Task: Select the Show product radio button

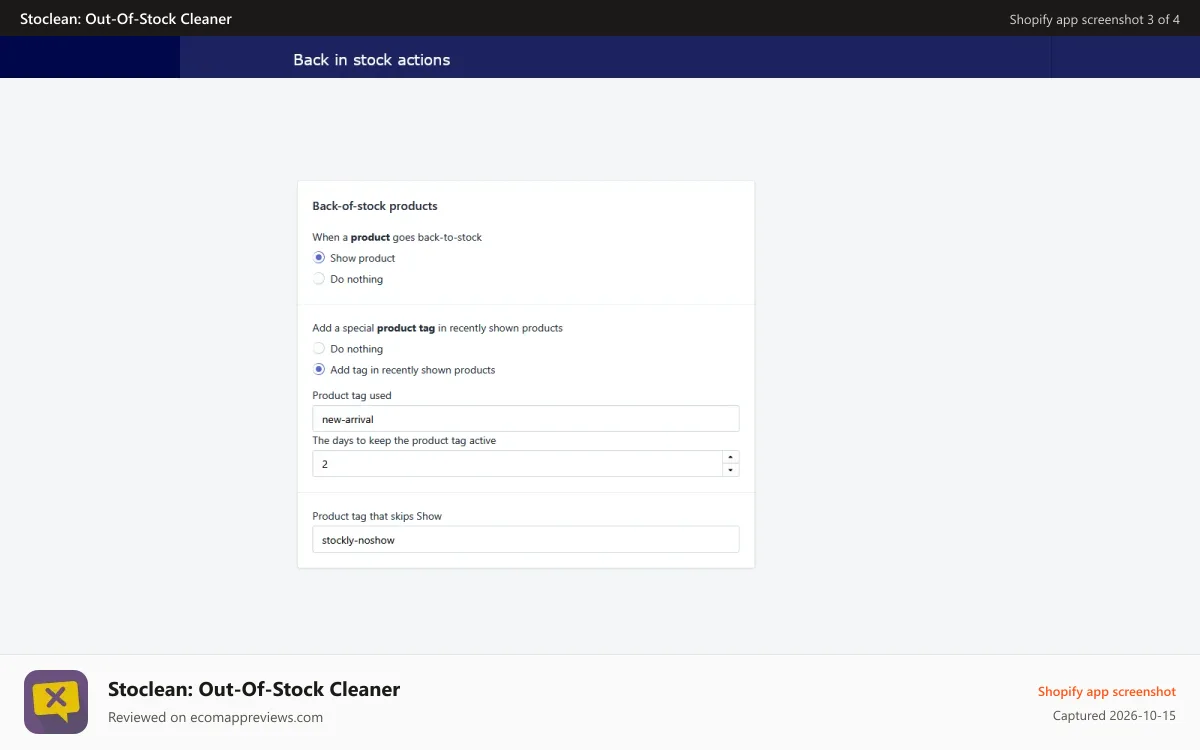Action: 319,258
